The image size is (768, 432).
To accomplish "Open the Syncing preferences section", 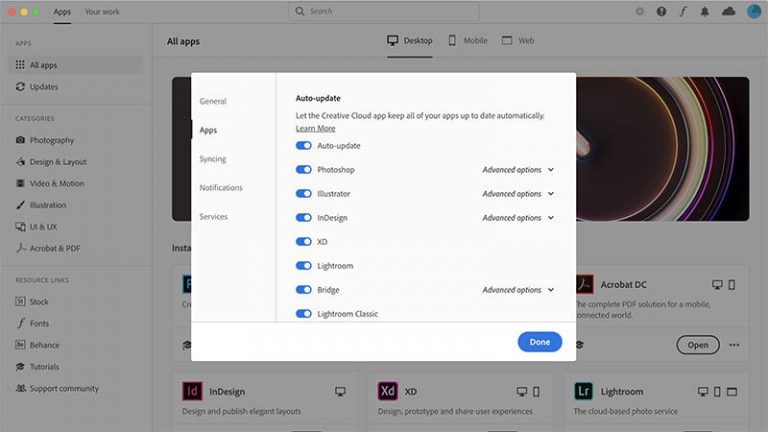I will point(213,159).
